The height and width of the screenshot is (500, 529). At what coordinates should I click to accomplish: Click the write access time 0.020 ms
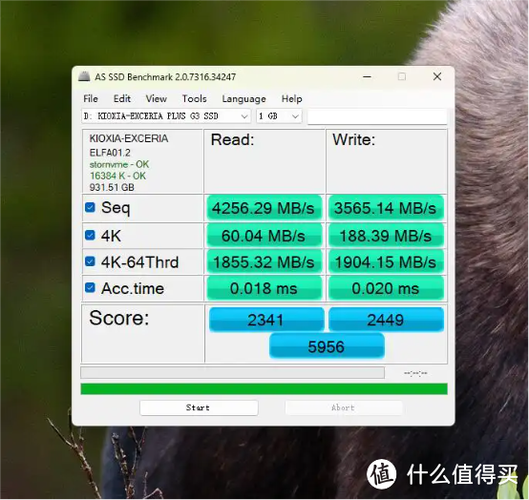click(x=386, y=288)
